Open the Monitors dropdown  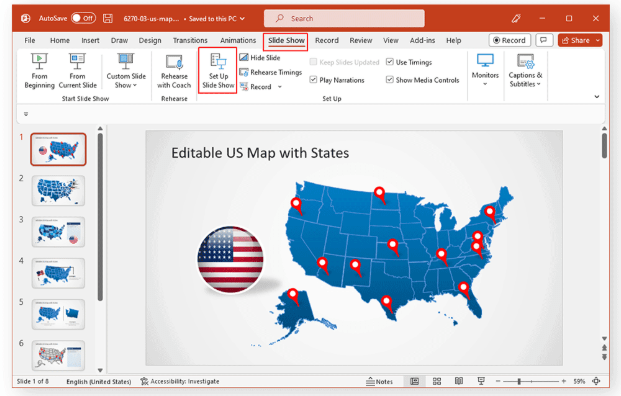[x=485, y=70]
